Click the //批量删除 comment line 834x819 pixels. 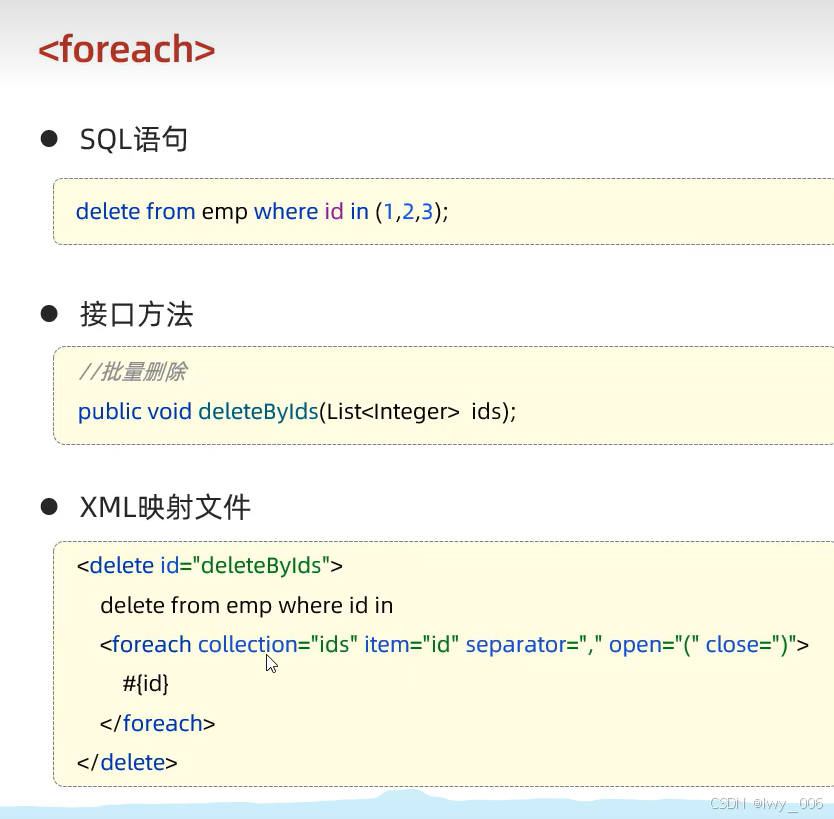coord(132,372)
